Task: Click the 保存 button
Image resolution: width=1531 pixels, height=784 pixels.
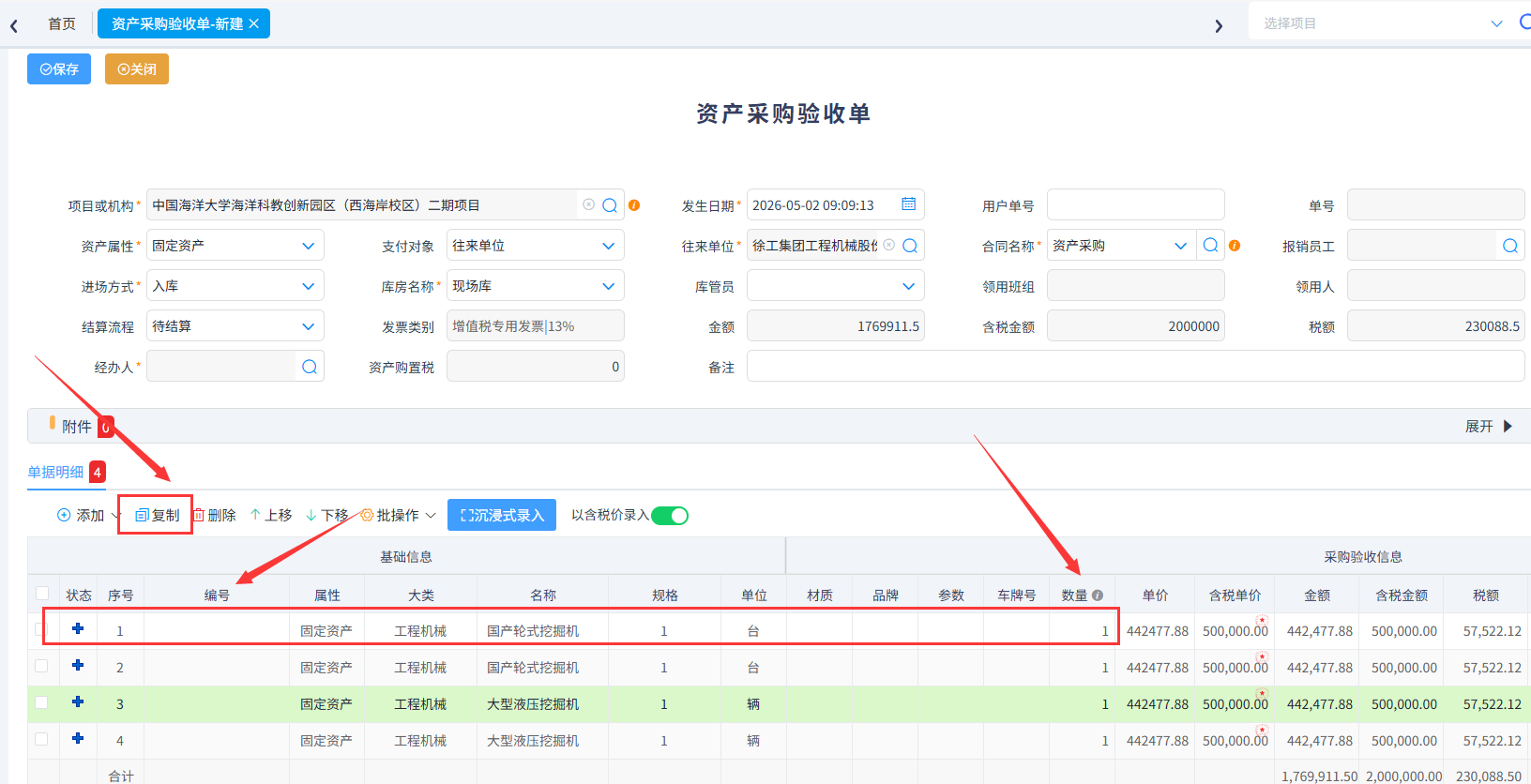Action: click(x=59, y=69)
